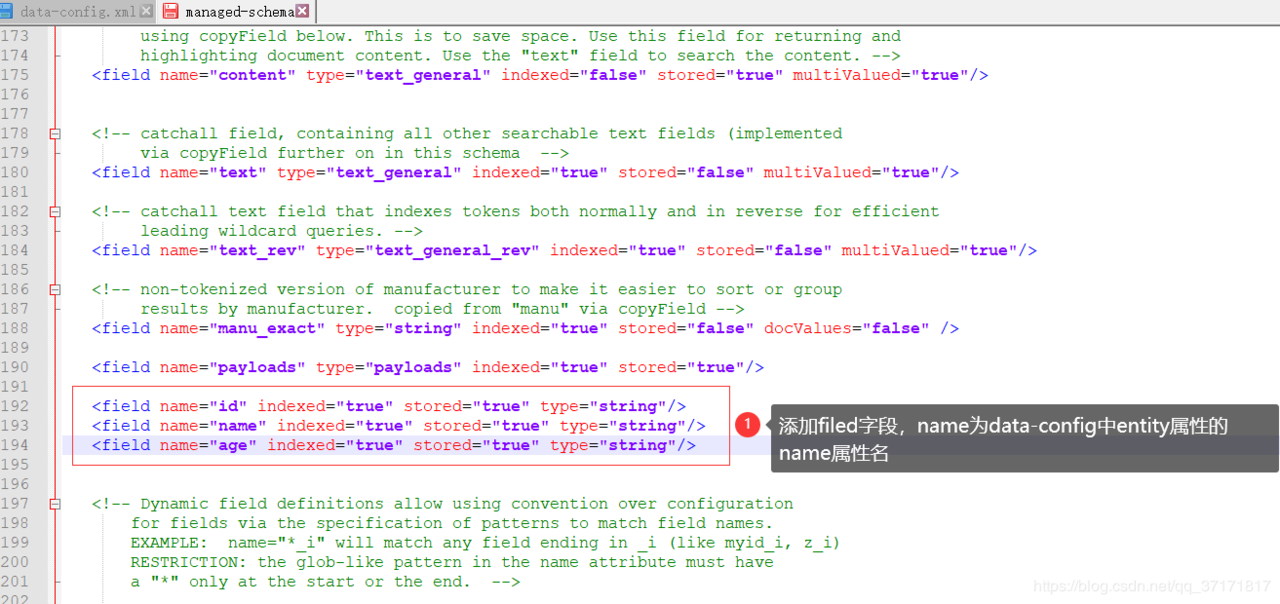
Task: Click the field name "manu_exact" value
Action: tap(267, 328)
